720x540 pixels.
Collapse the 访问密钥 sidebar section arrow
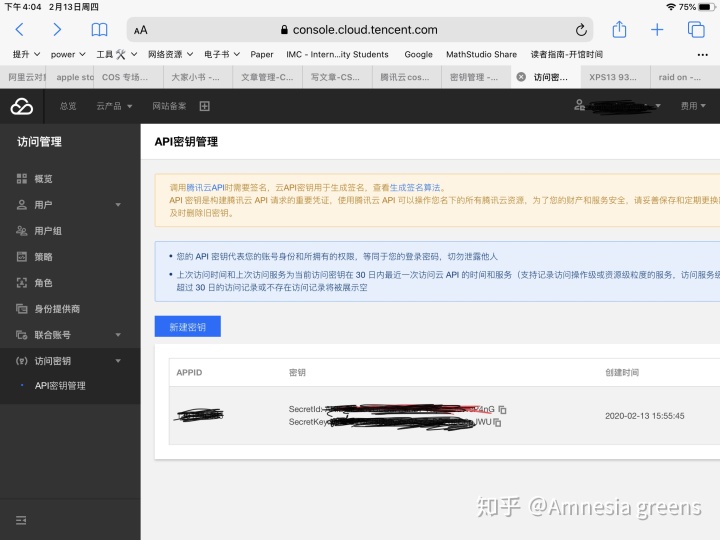coord(118,361)
